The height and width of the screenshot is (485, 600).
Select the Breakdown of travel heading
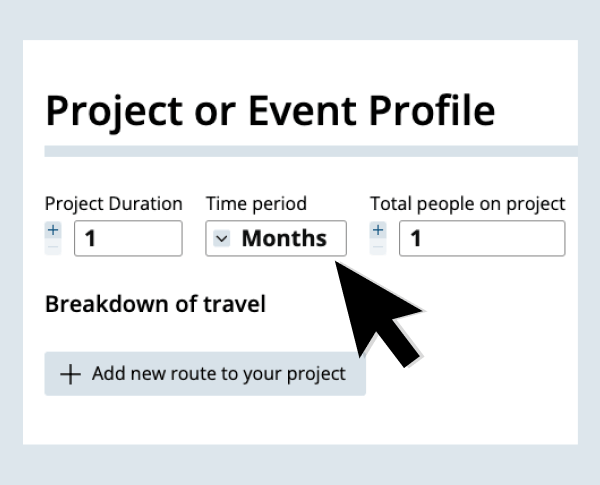click(x=155, y=303)
